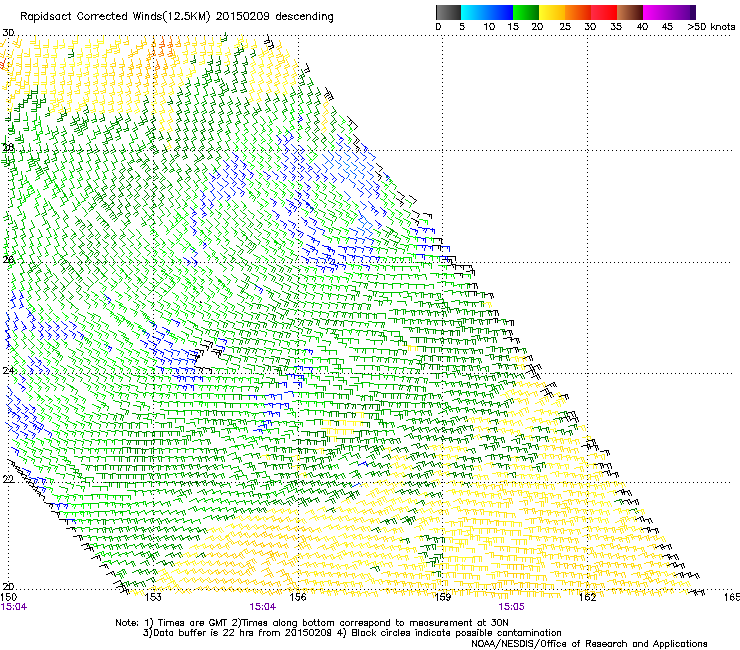Click the longitude label '162'

587,597
